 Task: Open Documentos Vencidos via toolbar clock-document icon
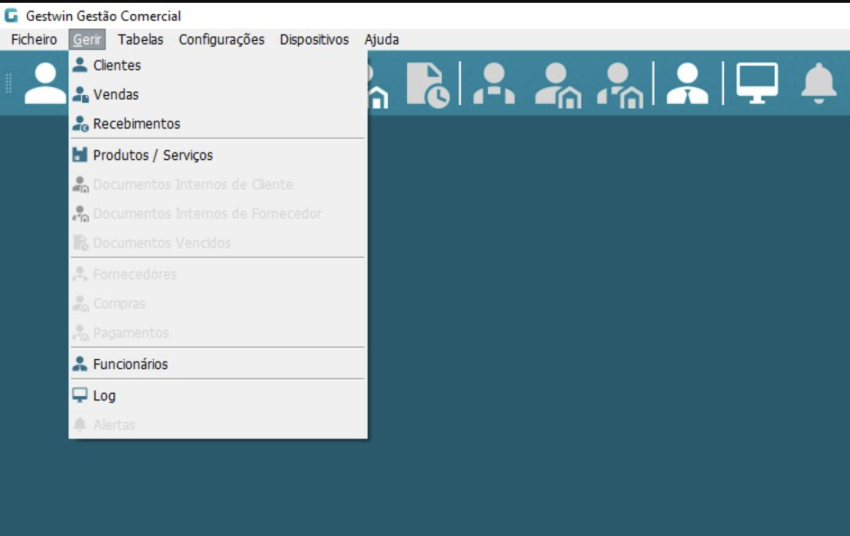(x=428, y=84)
